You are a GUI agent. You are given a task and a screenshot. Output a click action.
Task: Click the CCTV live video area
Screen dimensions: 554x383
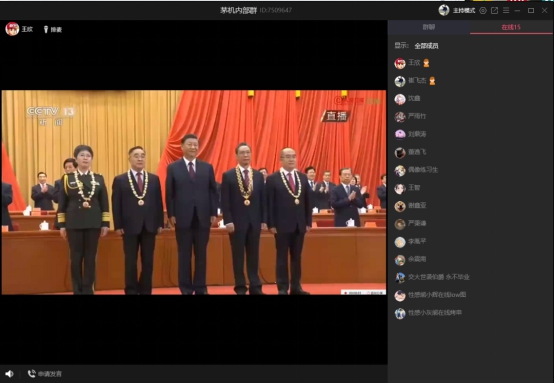(x=194, y=192)
